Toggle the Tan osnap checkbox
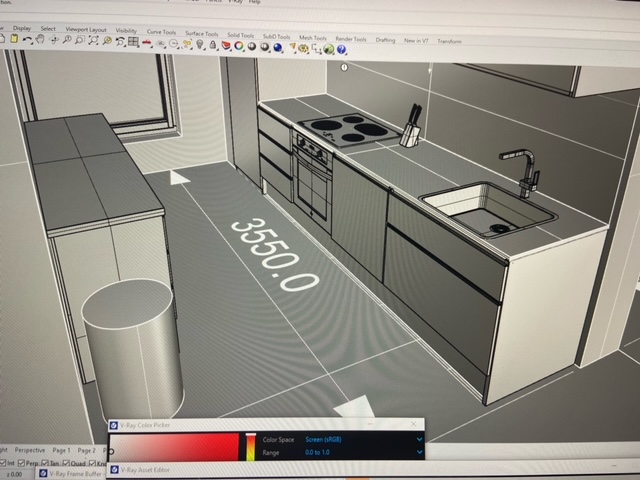 pos(47,464)
